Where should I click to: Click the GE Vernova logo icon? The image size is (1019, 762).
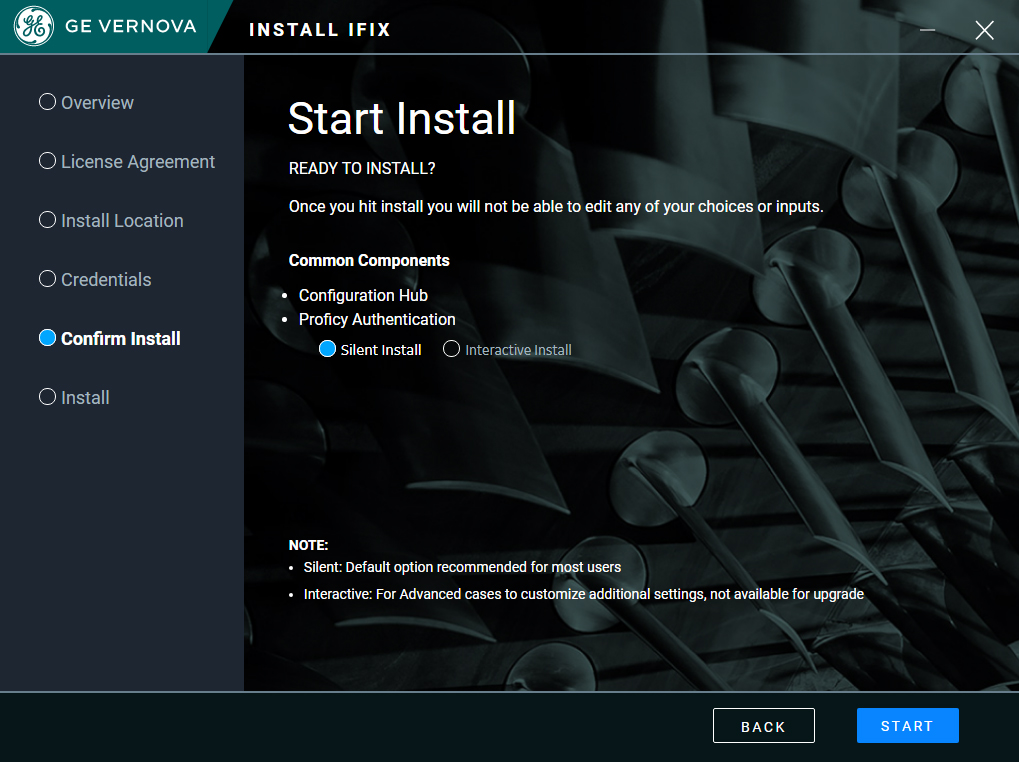click(34, 26)
